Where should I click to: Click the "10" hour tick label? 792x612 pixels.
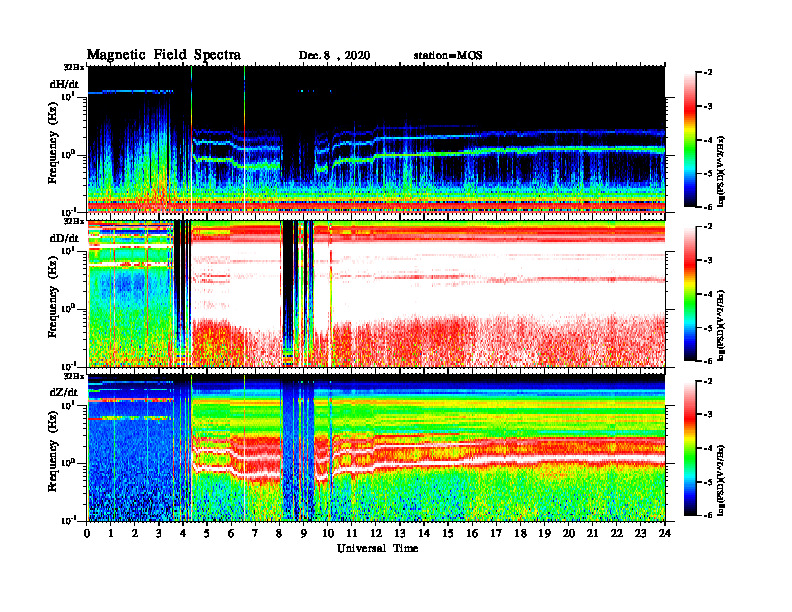point(328,534)
